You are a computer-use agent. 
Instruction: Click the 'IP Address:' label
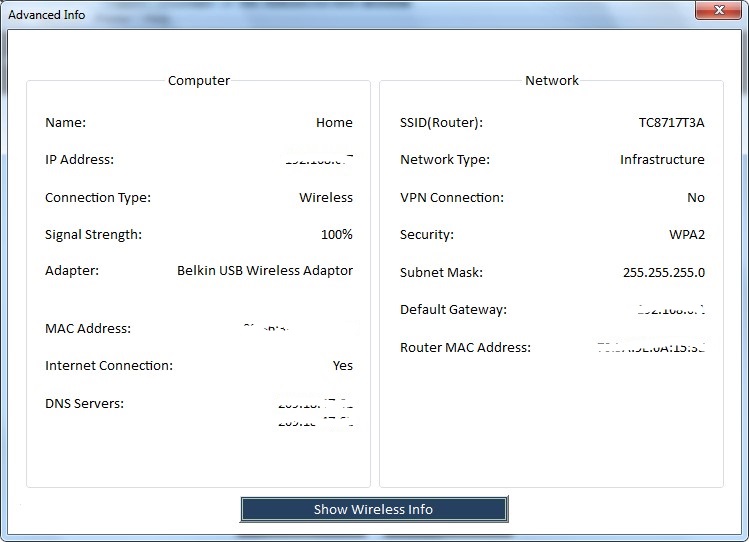pyautogui.click(x=79, y=159)
